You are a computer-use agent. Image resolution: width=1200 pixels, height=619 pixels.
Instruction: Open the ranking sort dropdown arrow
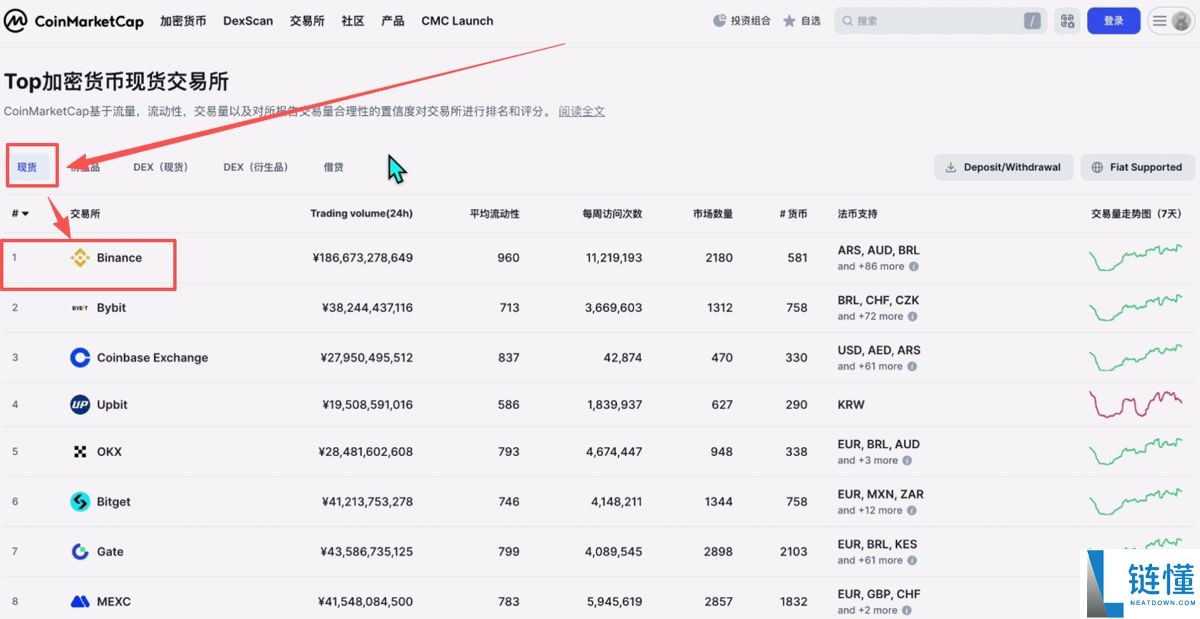pyautogui.click(x=23, y=213)
